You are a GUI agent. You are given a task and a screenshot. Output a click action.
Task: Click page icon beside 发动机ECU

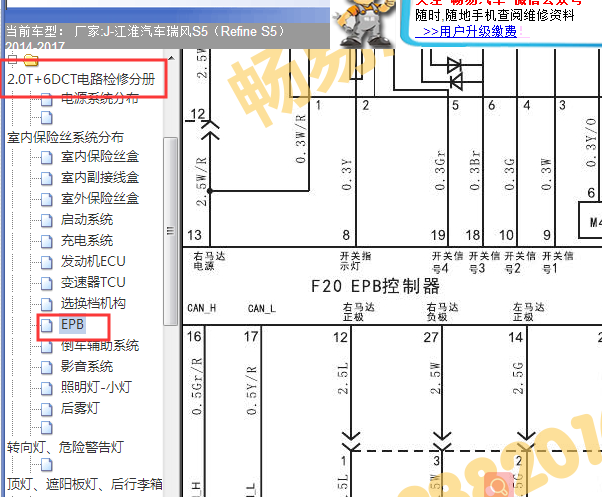(x=46, y=263)
